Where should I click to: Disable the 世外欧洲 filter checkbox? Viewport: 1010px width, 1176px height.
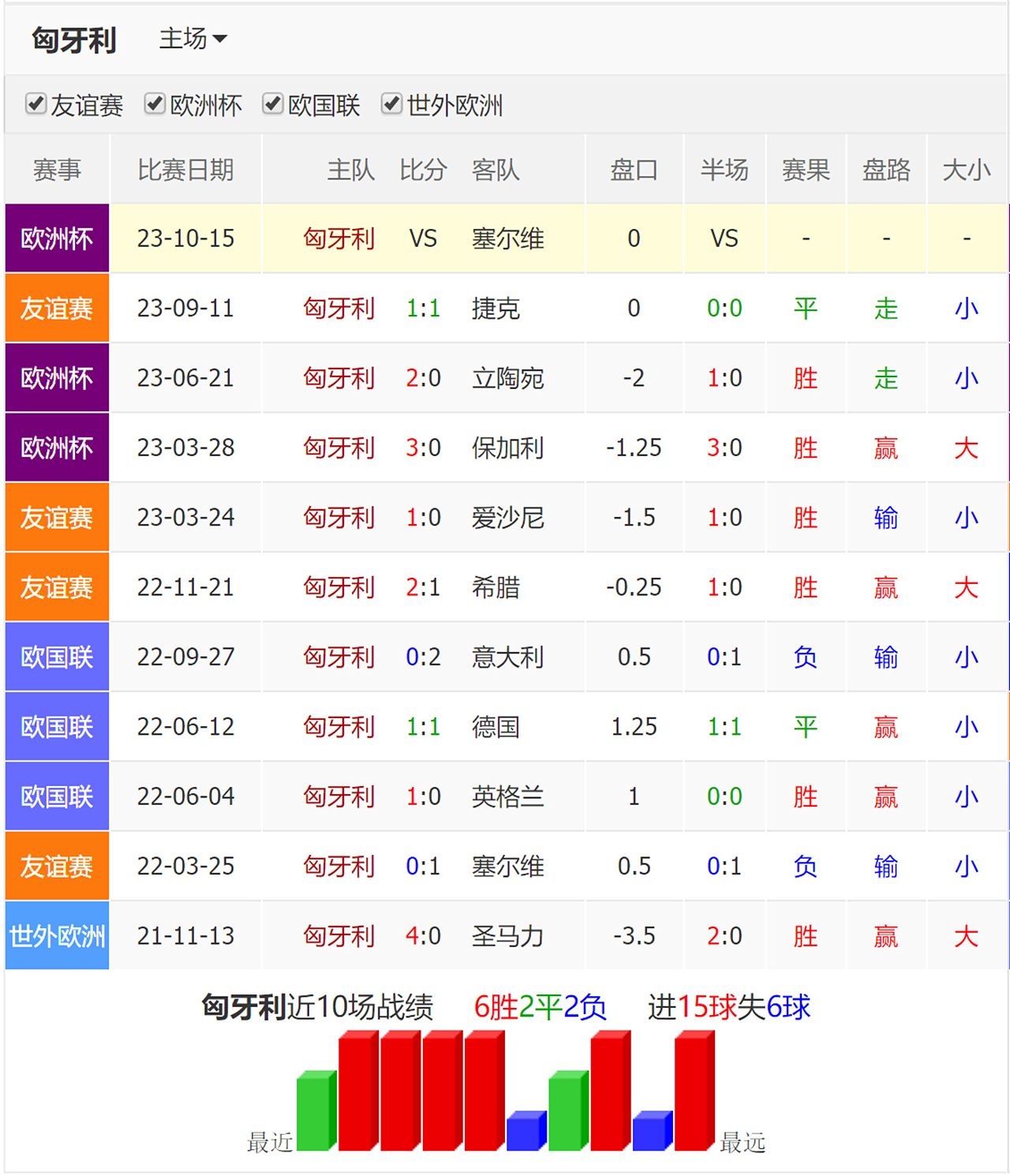[391, 103]
